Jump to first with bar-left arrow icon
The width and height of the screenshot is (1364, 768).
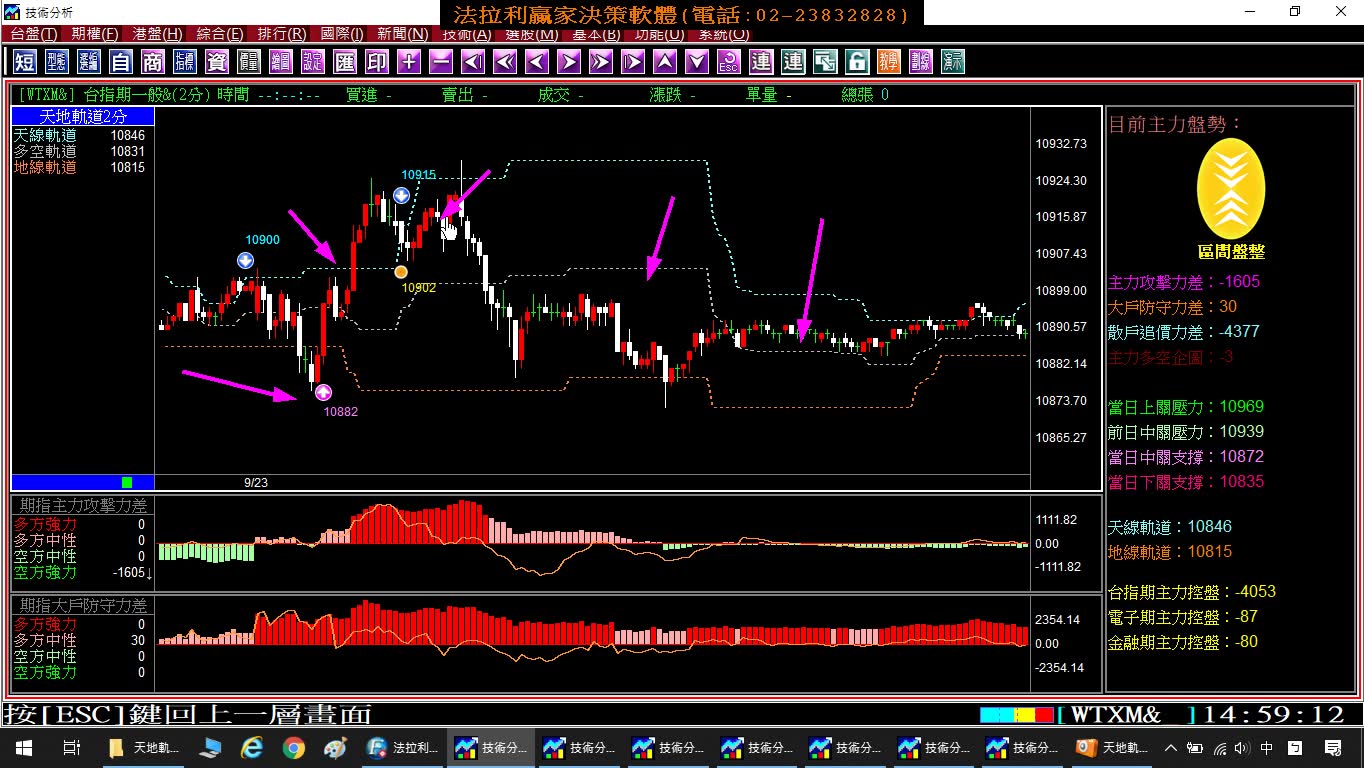click(473, 61)
